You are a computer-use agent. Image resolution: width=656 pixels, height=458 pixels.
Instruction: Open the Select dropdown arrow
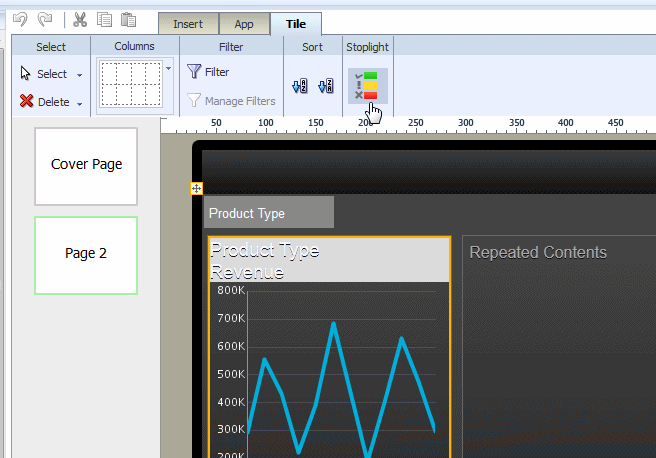tap(79, 75)
